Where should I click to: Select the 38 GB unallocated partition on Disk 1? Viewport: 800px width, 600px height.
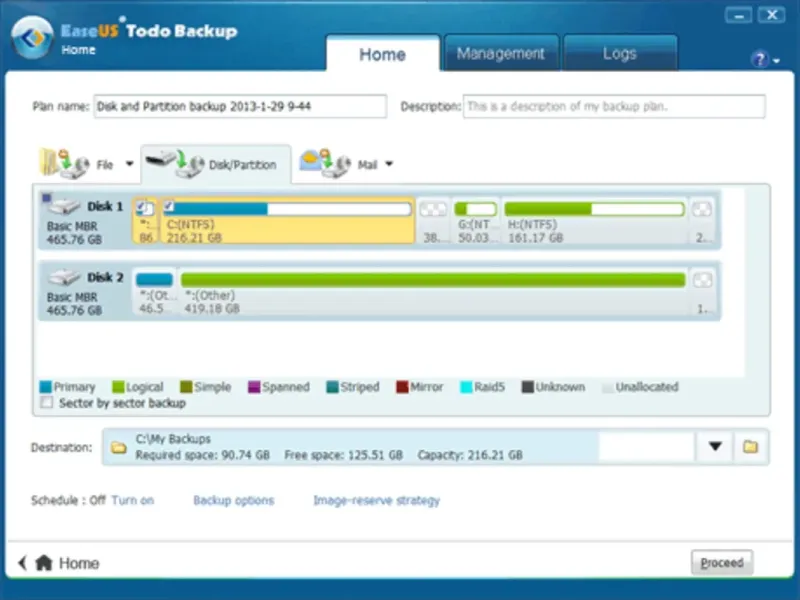click(x=433, y=221)
